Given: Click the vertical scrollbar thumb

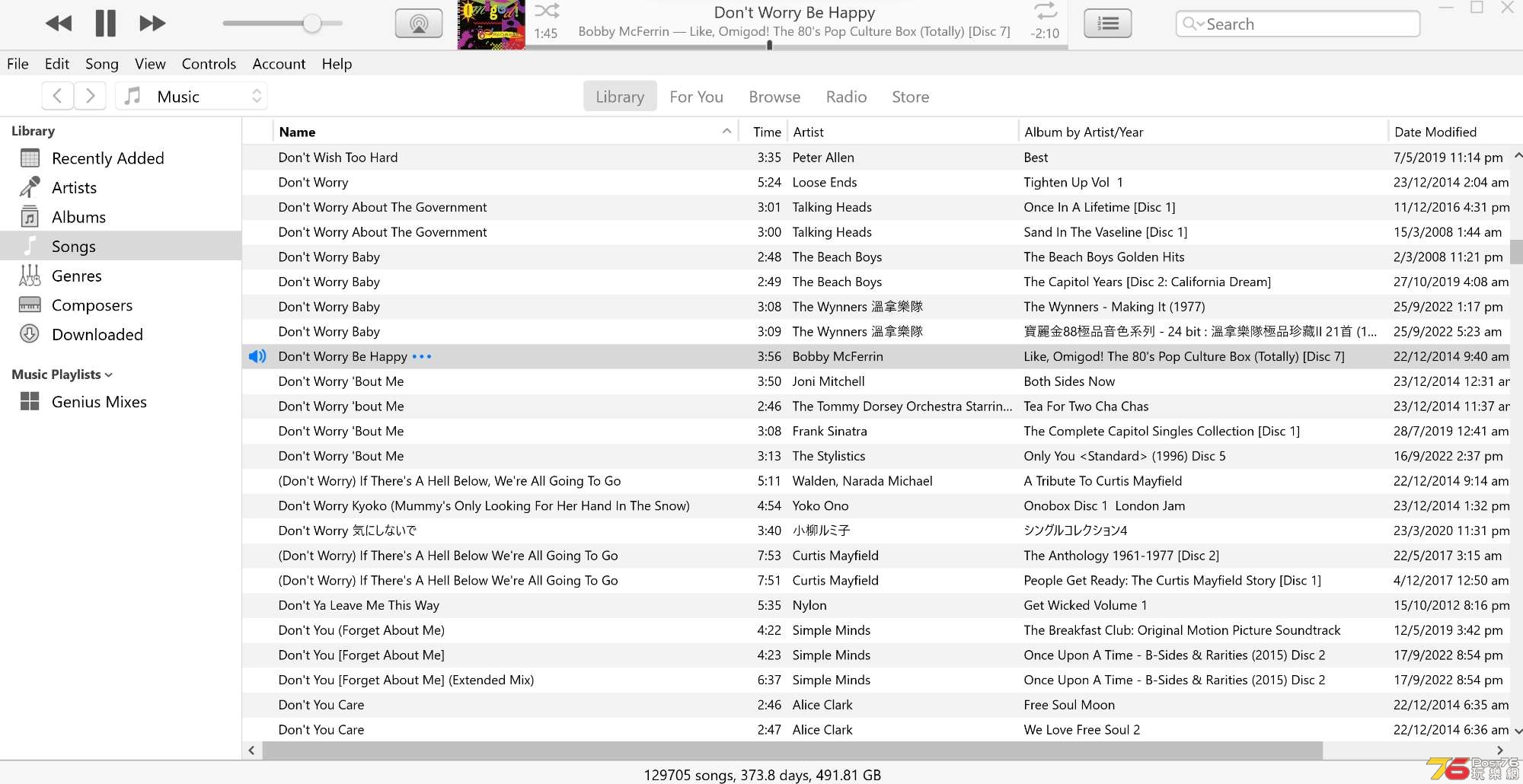Looking at the screenshot, I should point(1517,251).
